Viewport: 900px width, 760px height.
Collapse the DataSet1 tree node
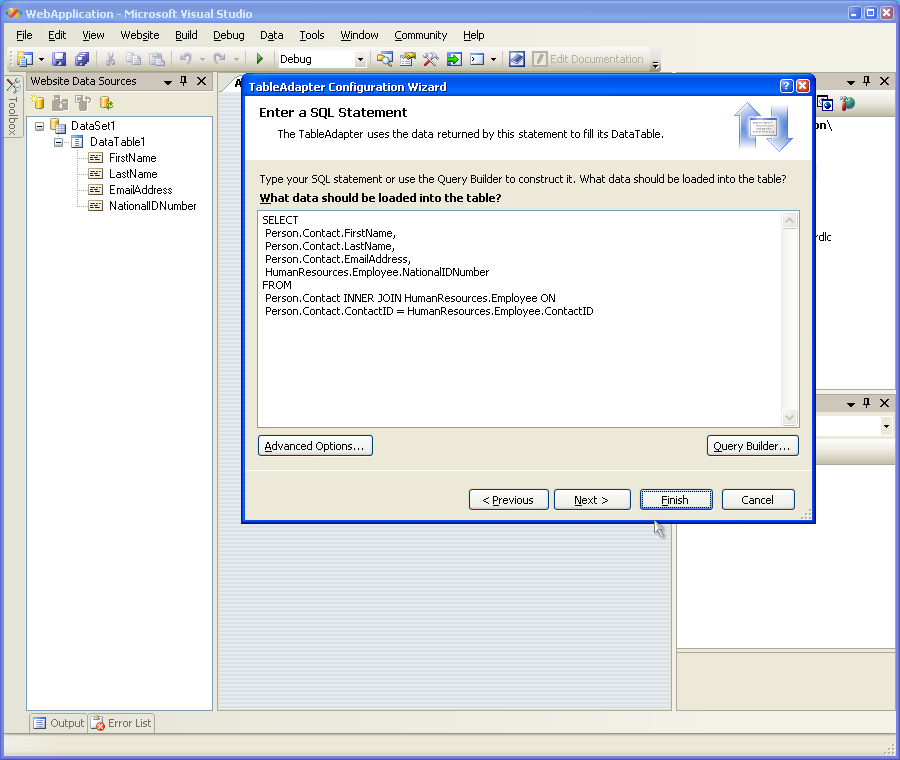pos(39,126)
